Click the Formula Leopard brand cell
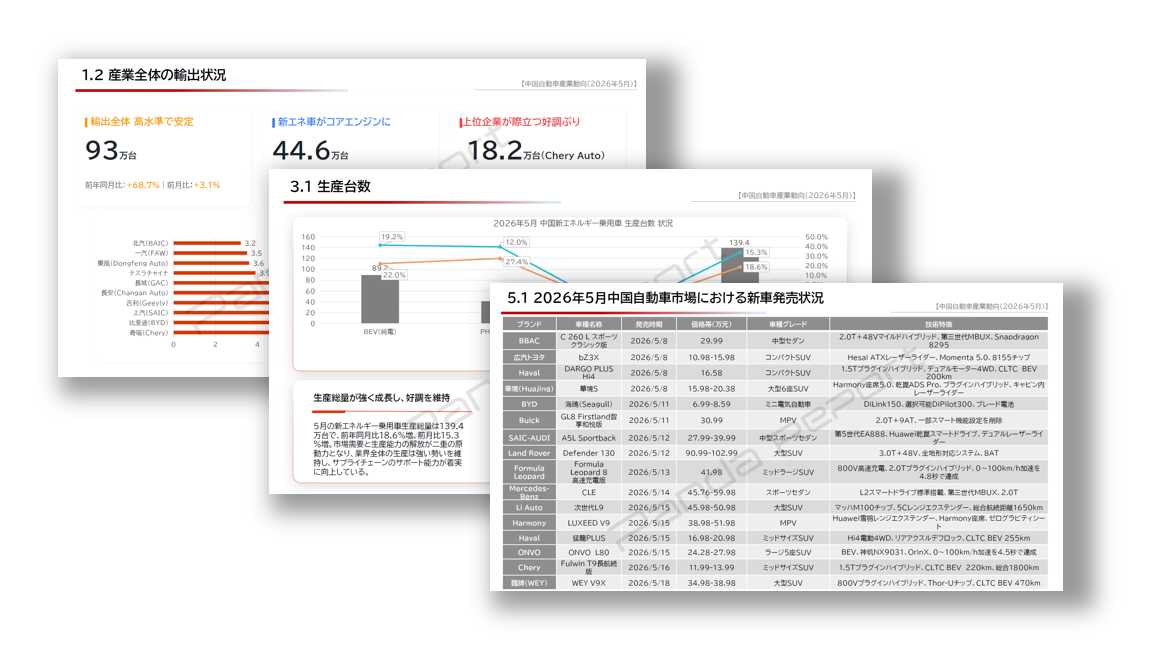Screen dimensions: 1159x658 [x=529, y=472]
